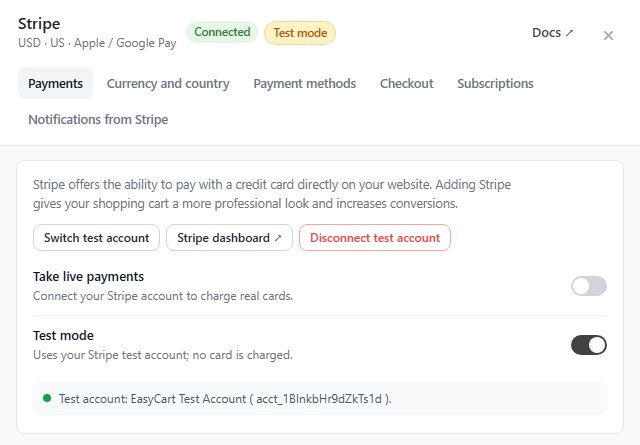Open the Subscriptions tab
Image resolution: width=640 pixels, height=445 pixels.
(x=495, y=83)
